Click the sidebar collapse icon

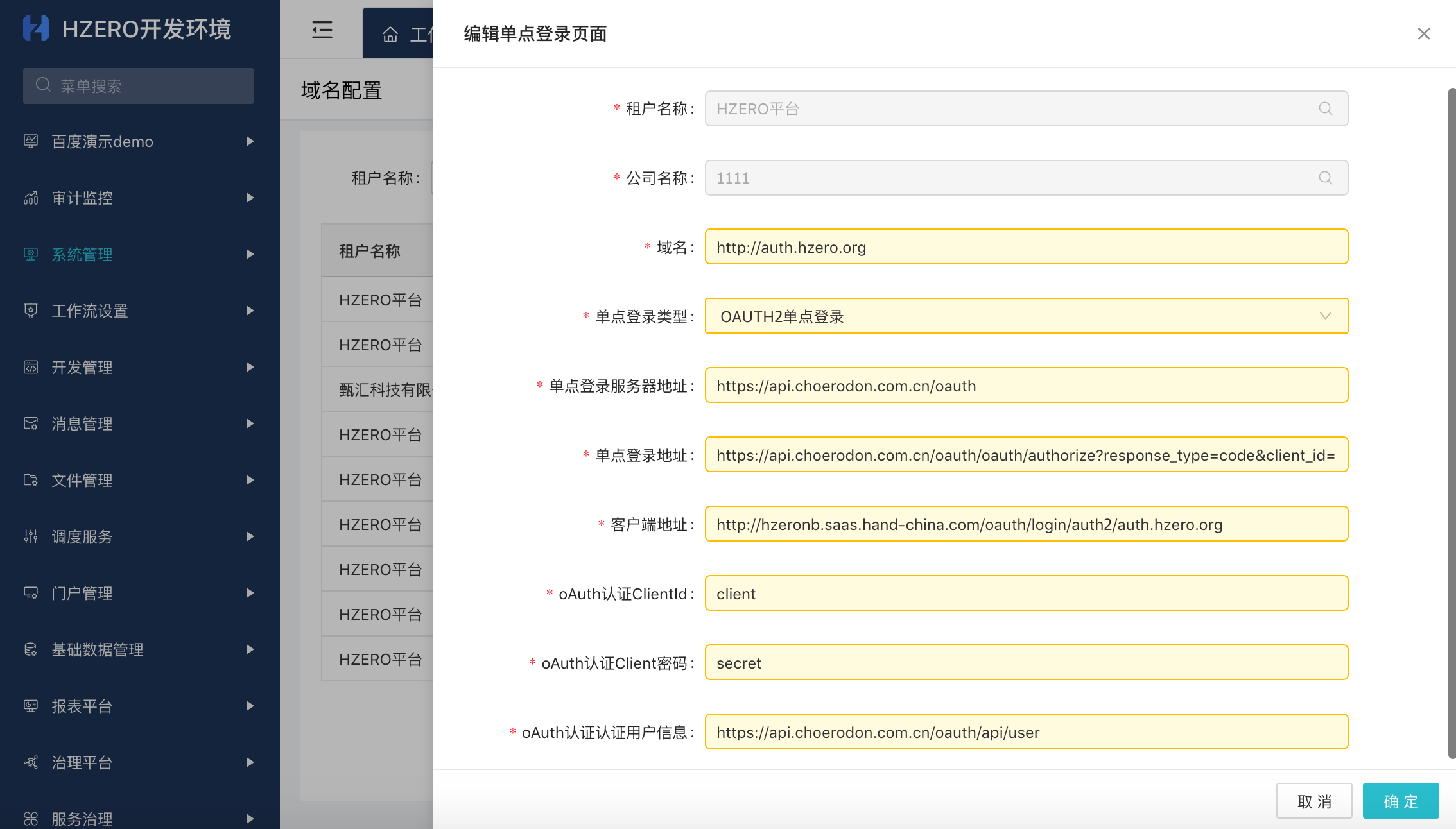[x=322, y=30]
